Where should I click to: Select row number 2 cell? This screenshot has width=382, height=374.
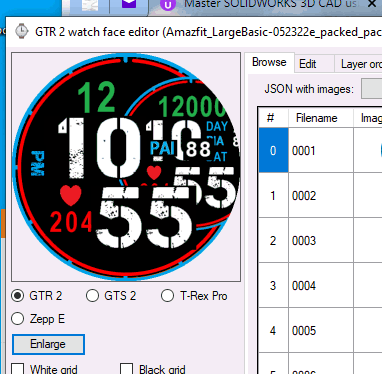click(x=273, y=240)
